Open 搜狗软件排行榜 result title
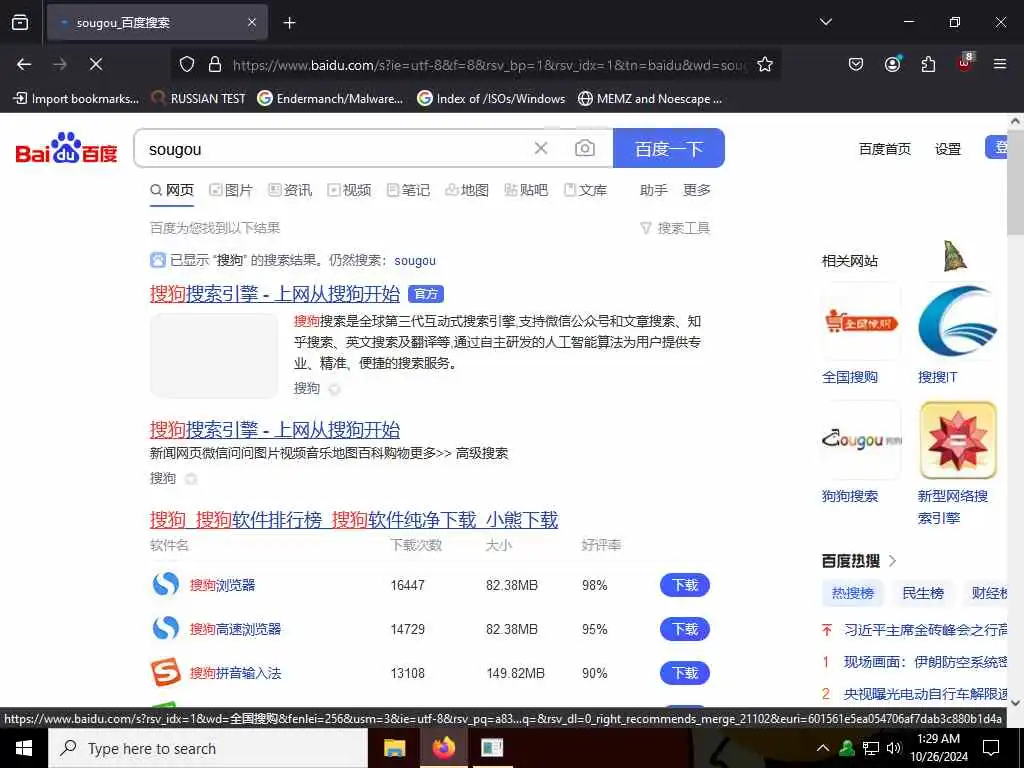Image resolution: width=1024 pixels, height=768 pixels. pos(354,520)
